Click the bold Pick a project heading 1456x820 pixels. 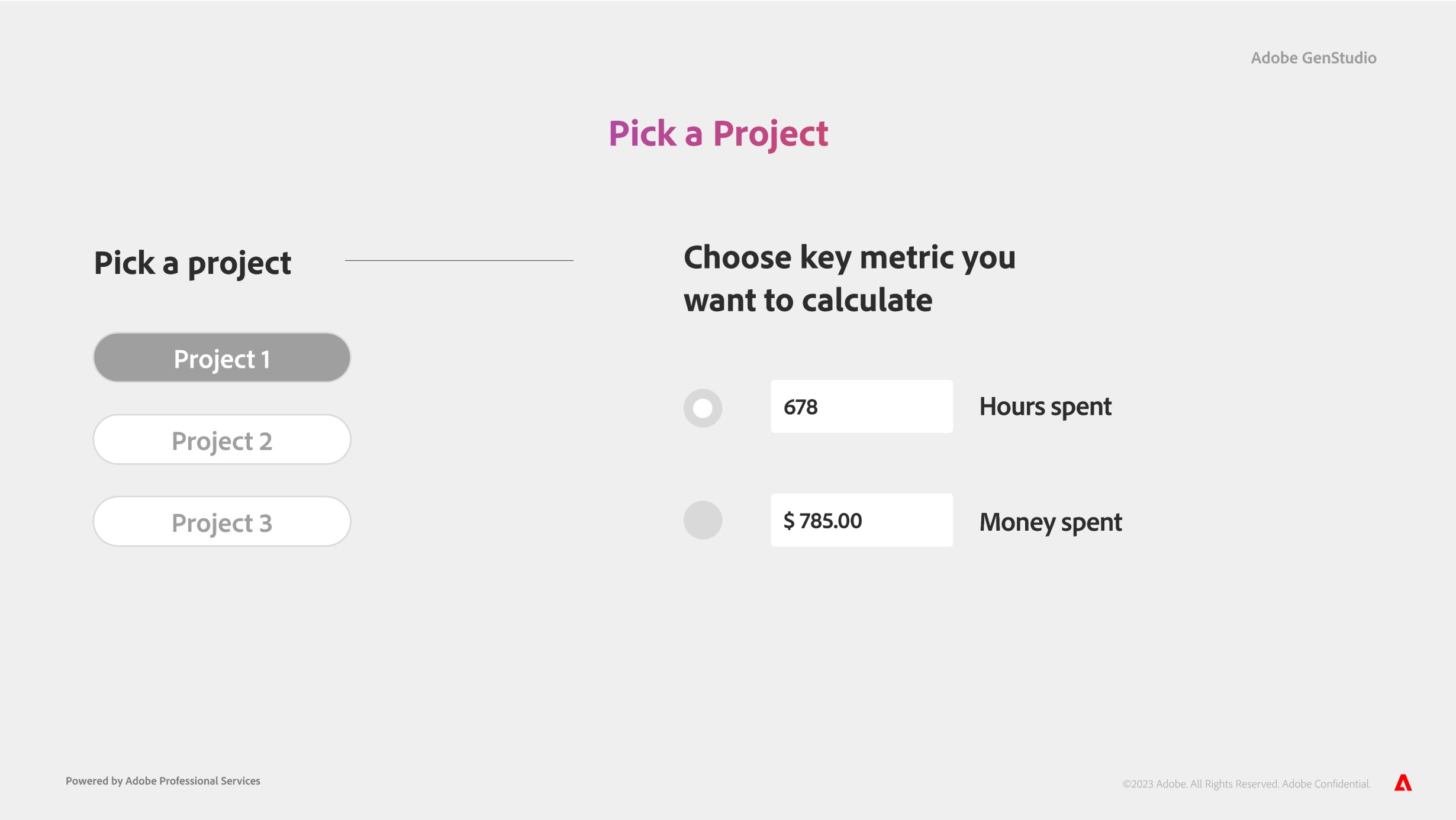click(192, 263)
